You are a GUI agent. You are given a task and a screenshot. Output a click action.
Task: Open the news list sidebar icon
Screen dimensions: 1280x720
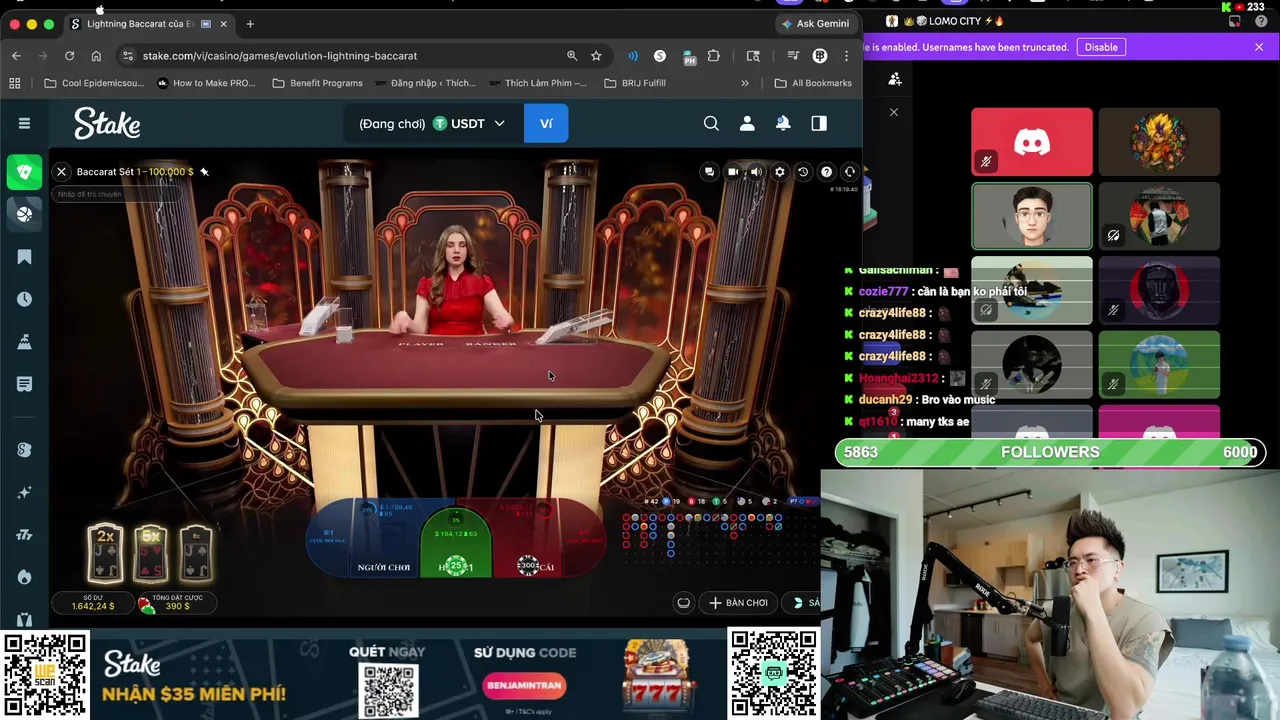(24, 384)
